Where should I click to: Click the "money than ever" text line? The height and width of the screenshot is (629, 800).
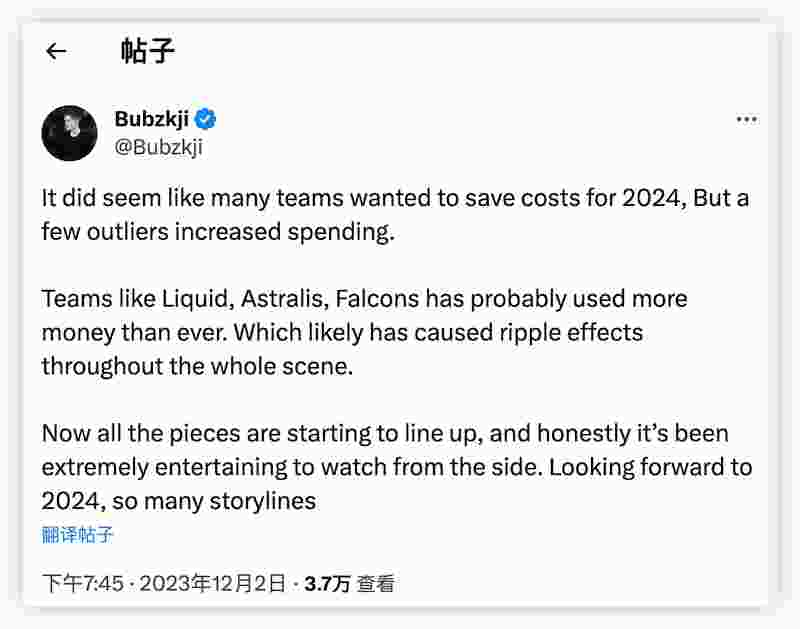pyautogui.click(x=342, y=332)
